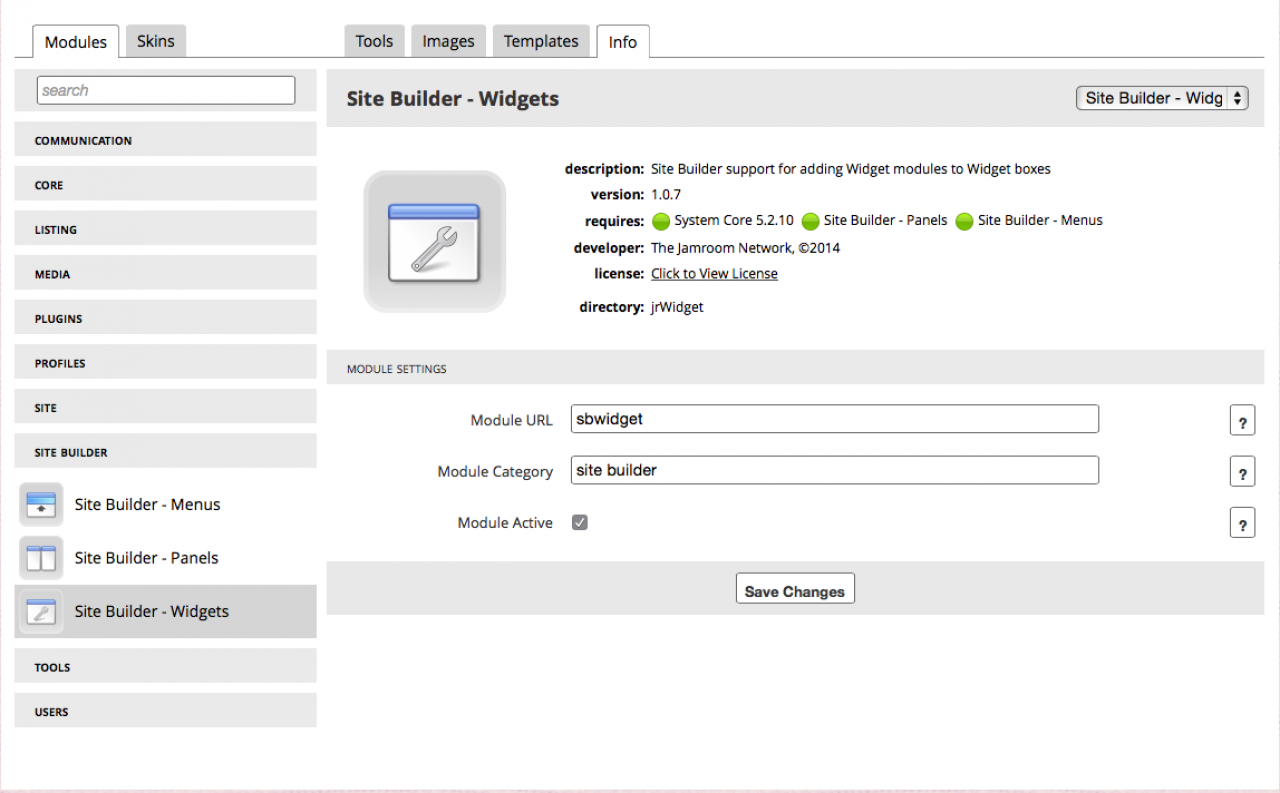This screenshot has width=1280, height=793.
Task: Click the Site Builder - Widgets sidebar icon
Action: (41, 611)
